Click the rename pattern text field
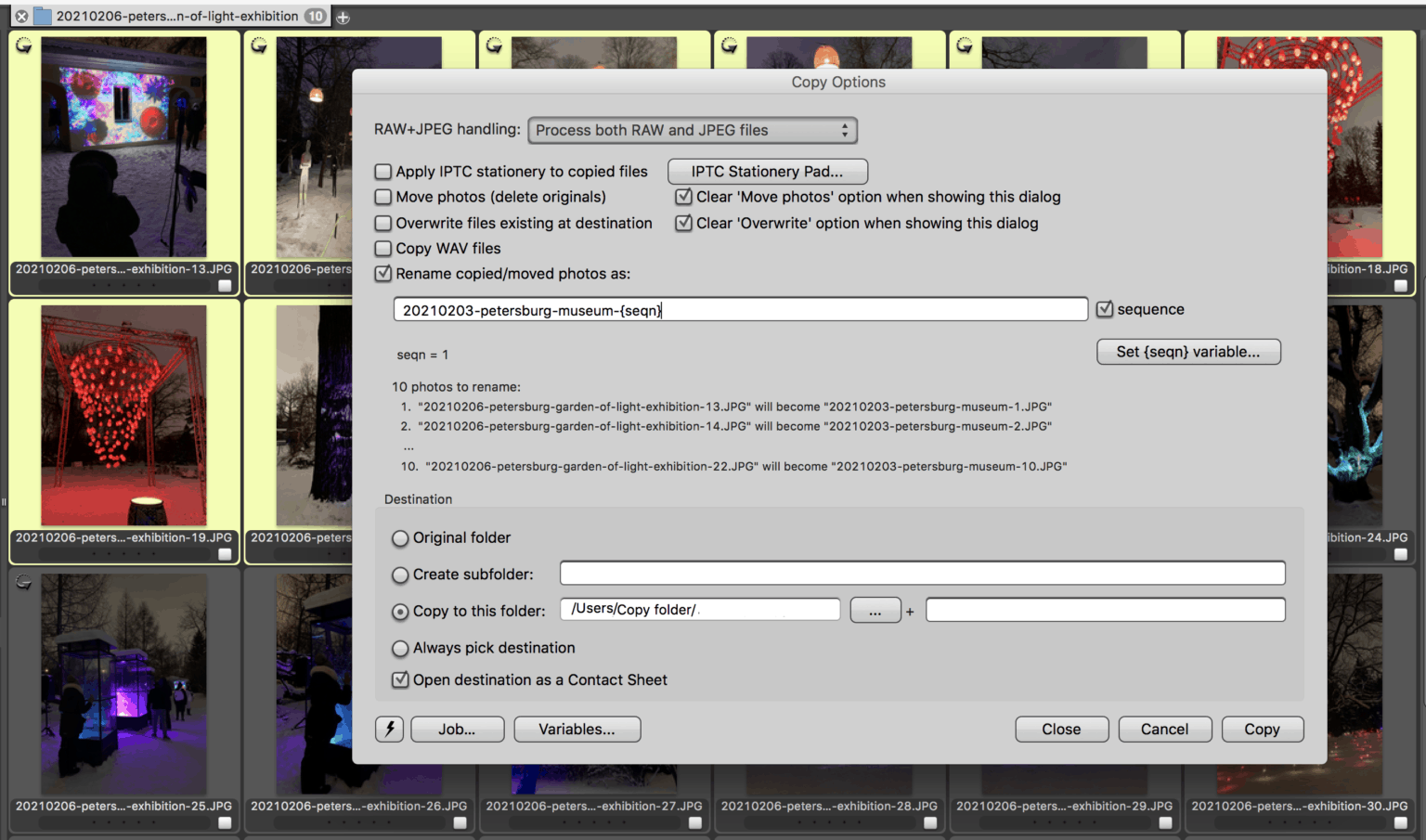 (740, 309)
